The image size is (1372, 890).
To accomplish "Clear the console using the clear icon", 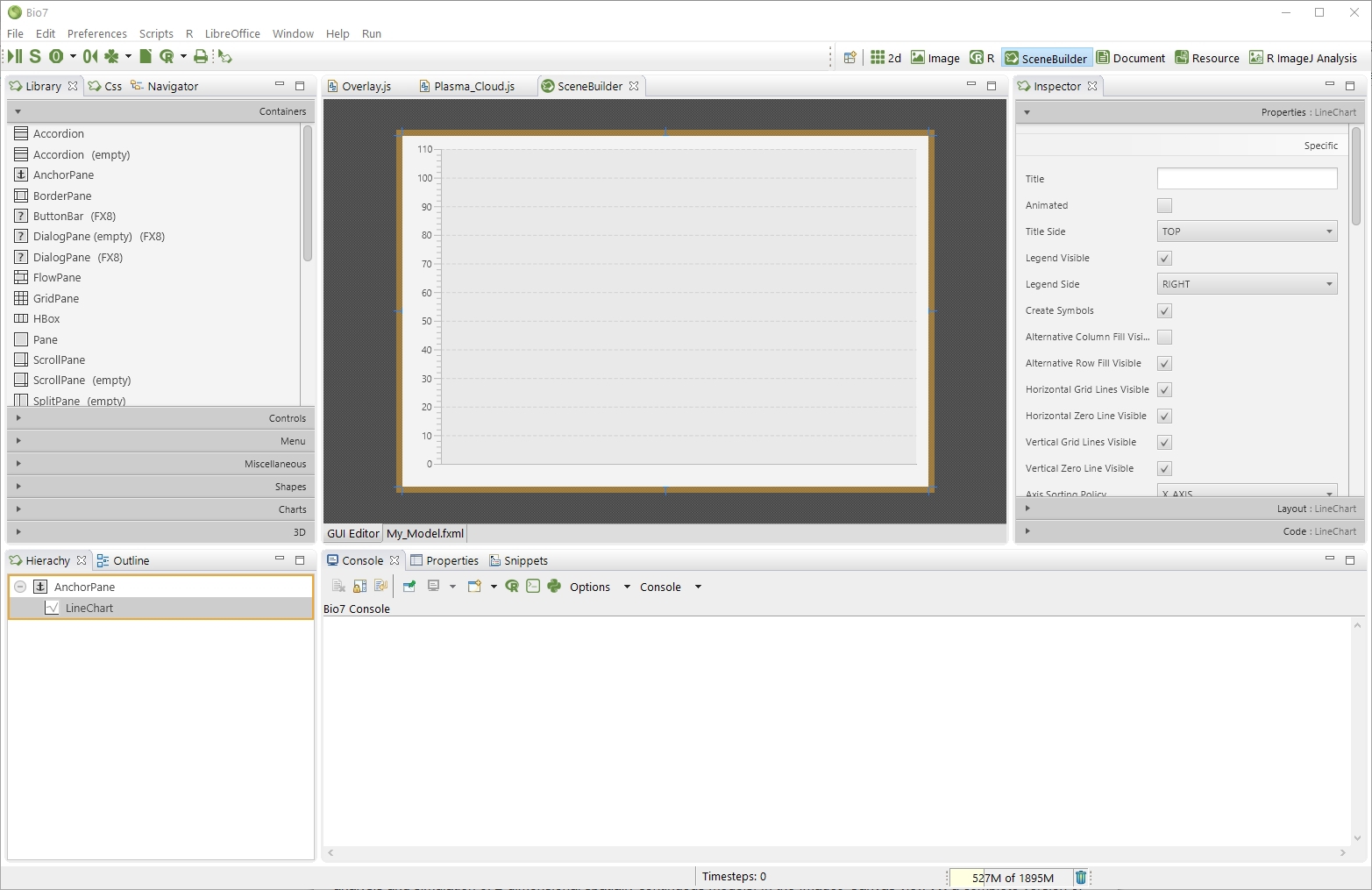I will coord(338,587).
